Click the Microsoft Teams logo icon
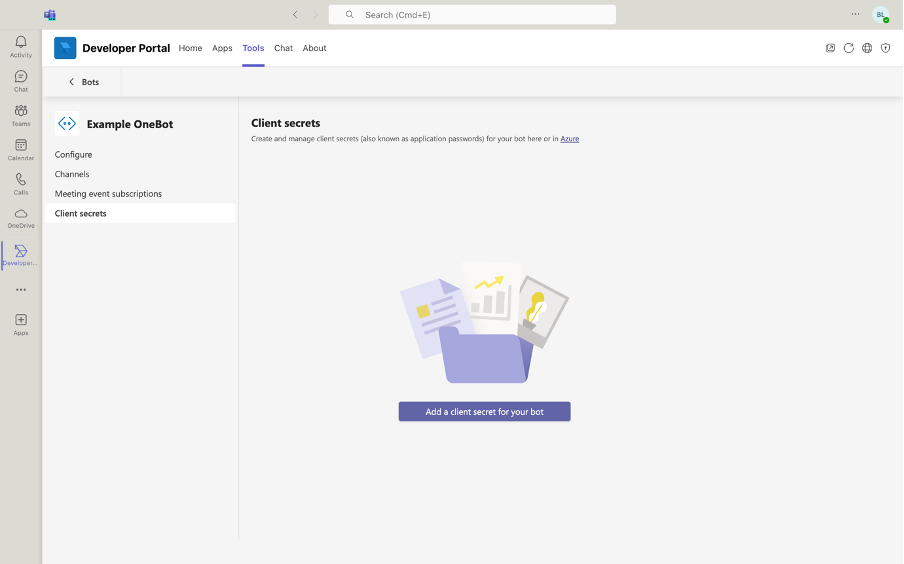 pos(50,15)
